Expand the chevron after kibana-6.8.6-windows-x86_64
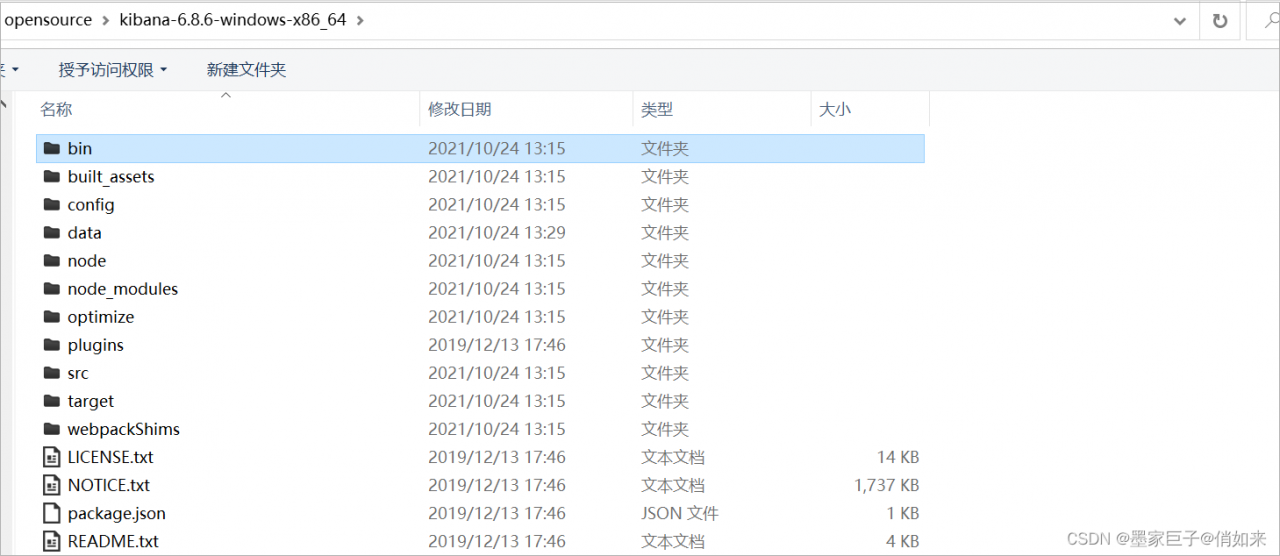The width and height of the screenshot is (1280, 556). [360, 20]
